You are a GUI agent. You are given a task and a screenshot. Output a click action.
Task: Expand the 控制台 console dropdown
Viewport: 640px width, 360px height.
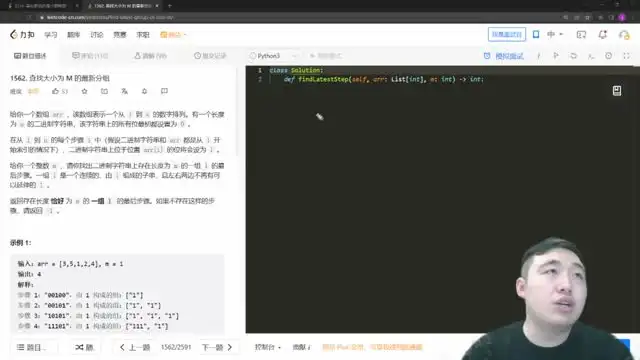[x=268, y=347]
